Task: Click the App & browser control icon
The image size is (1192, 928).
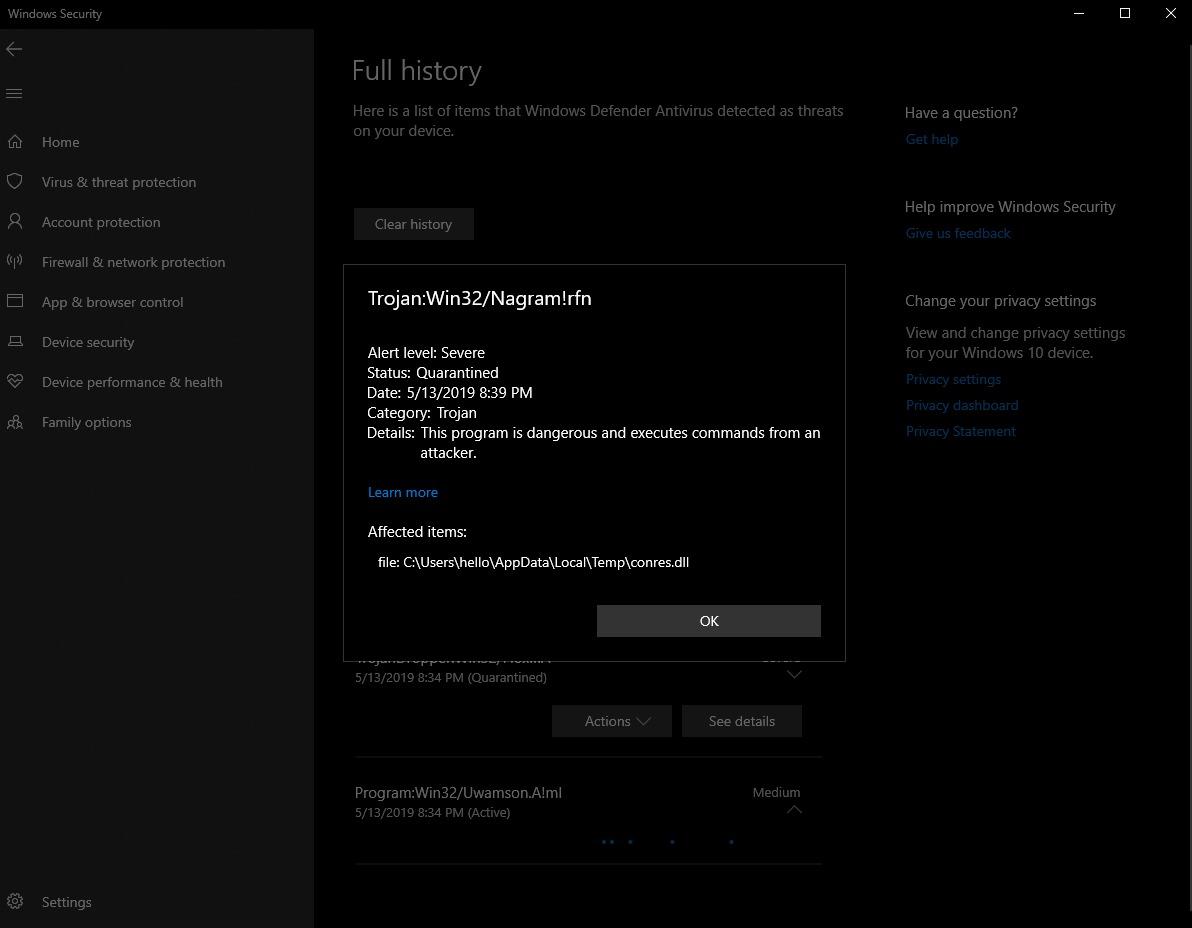Action: point(15,302)
